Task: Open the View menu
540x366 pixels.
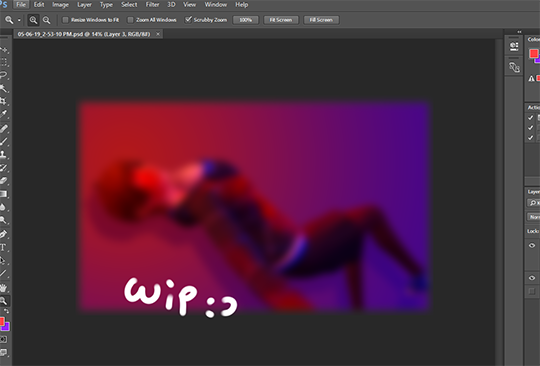Action: 189,5
